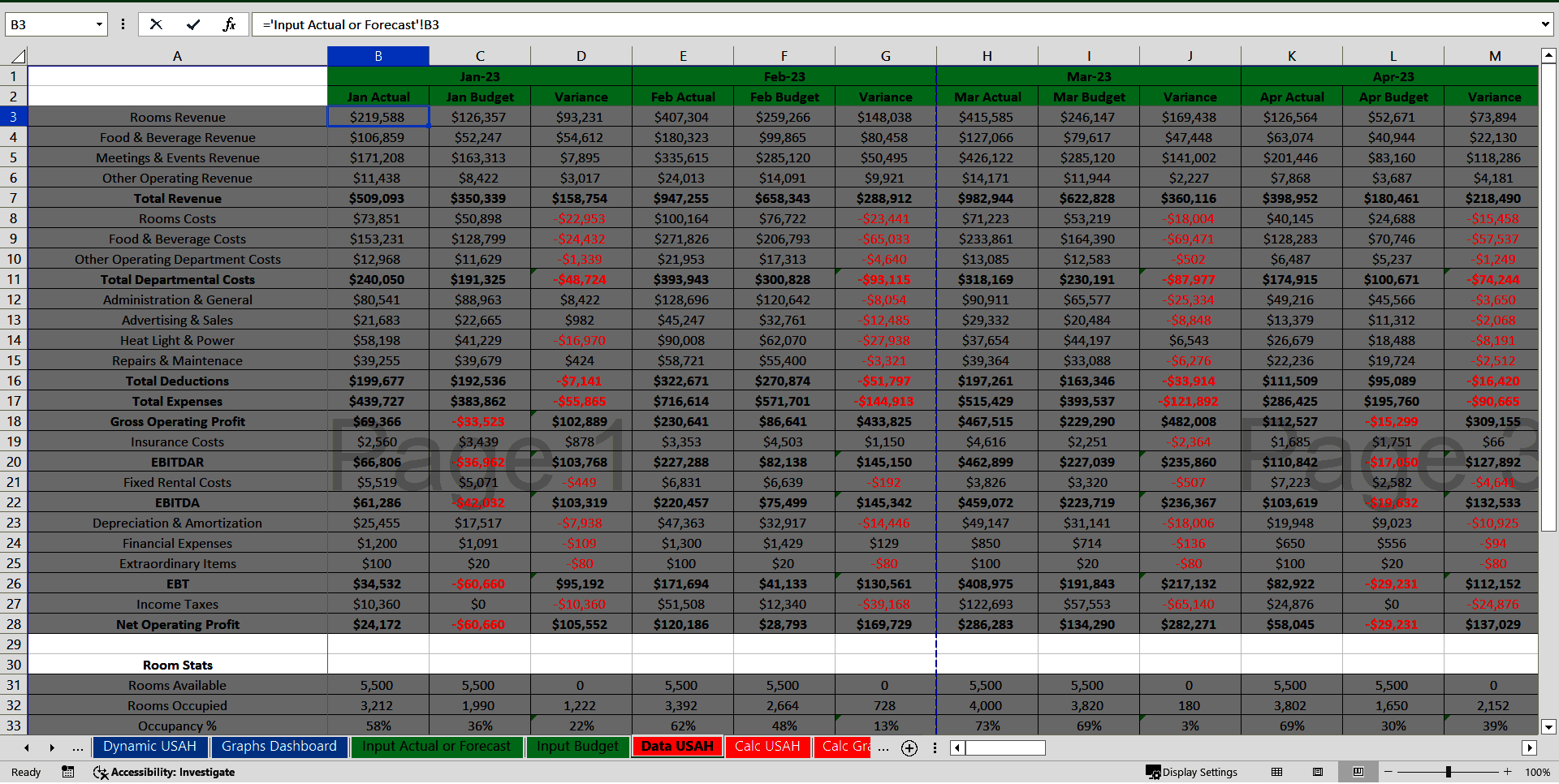Viewport: 1559px width, 784px height.
Task: Expand the formula bar chevron
Action: tap(1544, 24)
